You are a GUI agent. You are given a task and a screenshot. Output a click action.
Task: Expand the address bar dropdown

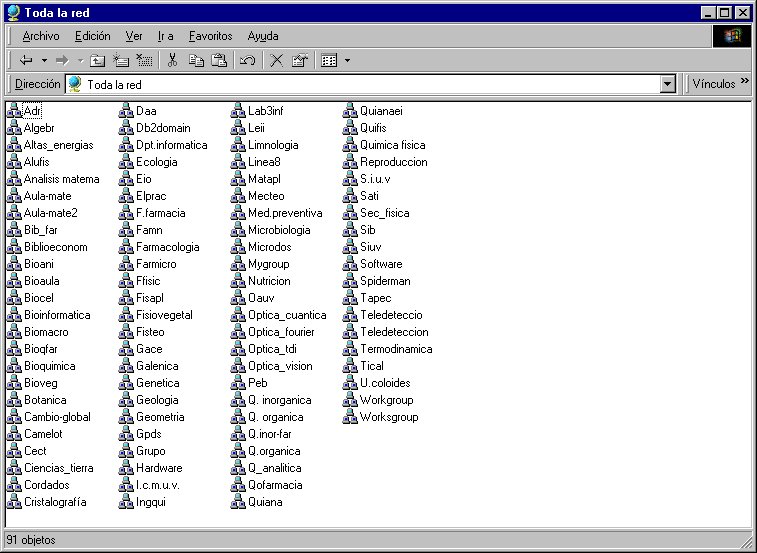pyautogui.click(x=667, y=84)
